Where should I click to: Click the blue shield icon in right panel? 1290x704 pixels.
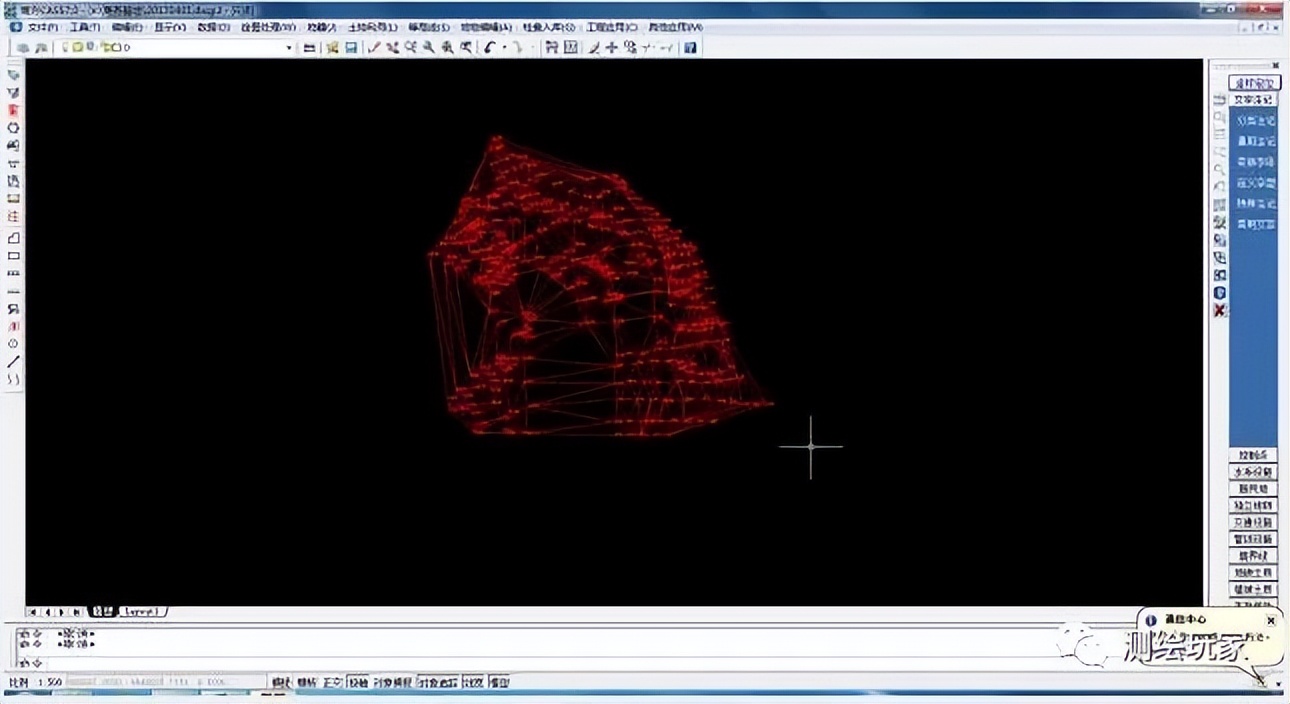(1220, 293)
